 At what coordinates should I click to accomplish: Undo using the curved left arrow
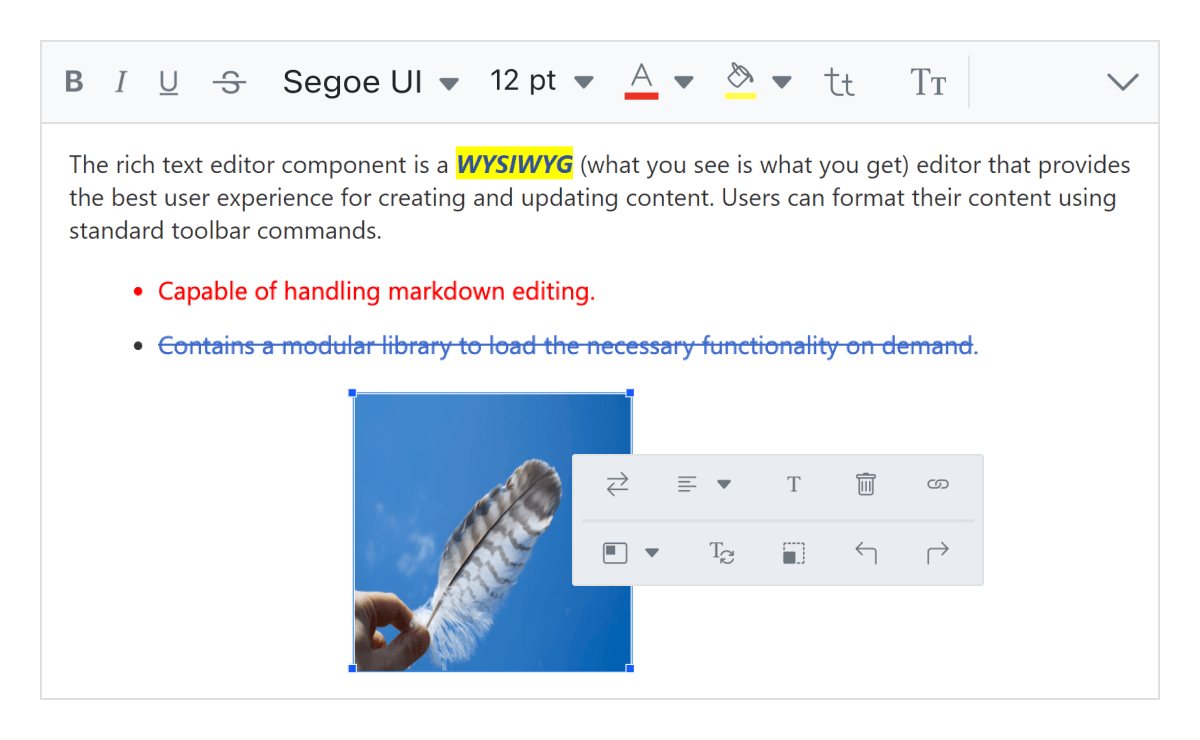[x=865, y=552]
